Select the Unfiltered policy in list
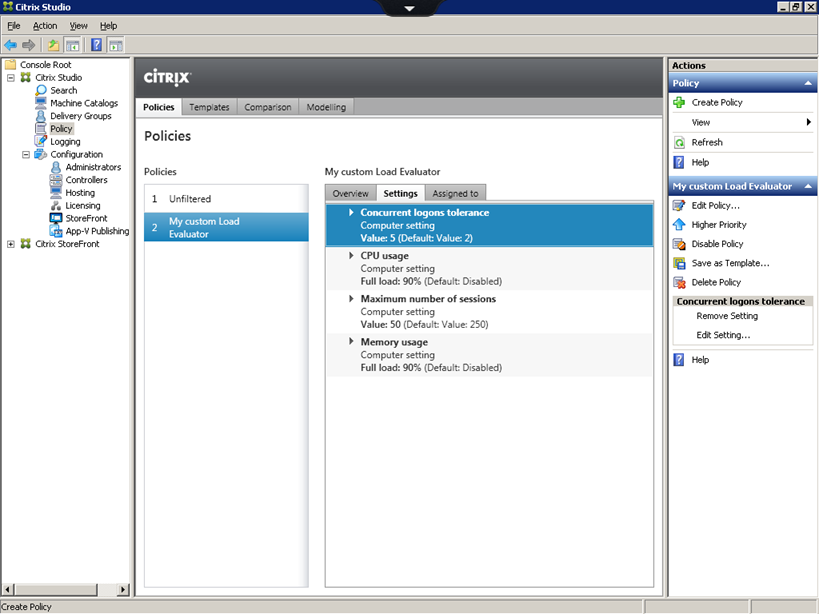819x614 pixels. tap(226, 199)
